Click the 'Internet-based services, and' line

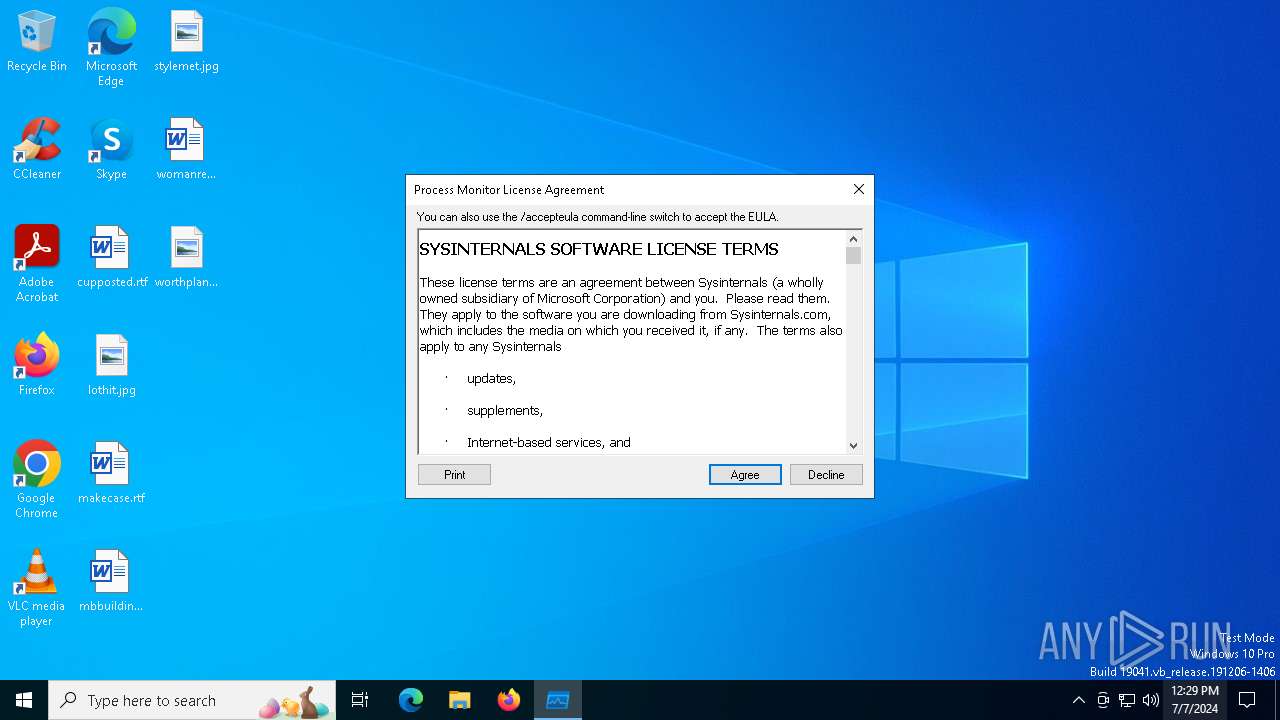point(549,442)
